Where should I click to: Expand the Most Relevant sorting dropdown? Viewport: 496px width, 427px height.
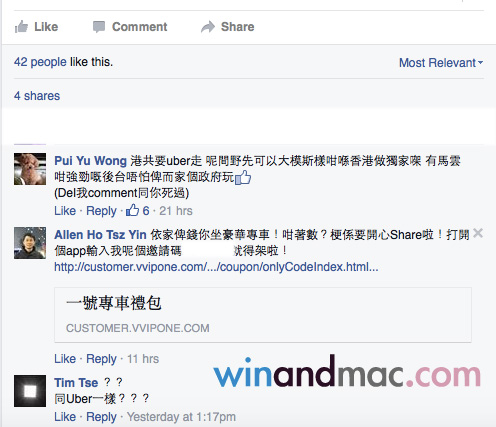tap(441, 63)
